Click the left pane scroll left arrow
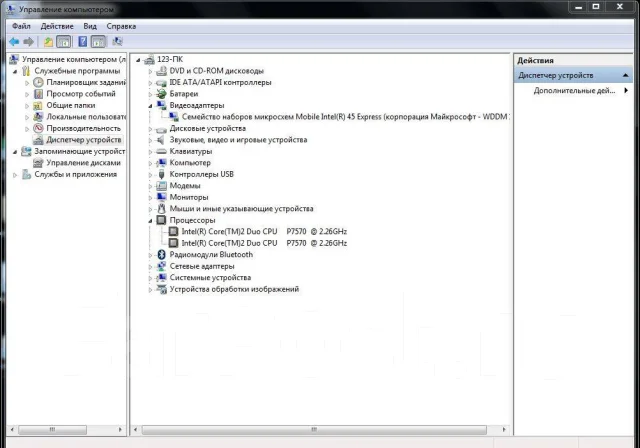The image size is (640, 448). (x=12, y=430)
